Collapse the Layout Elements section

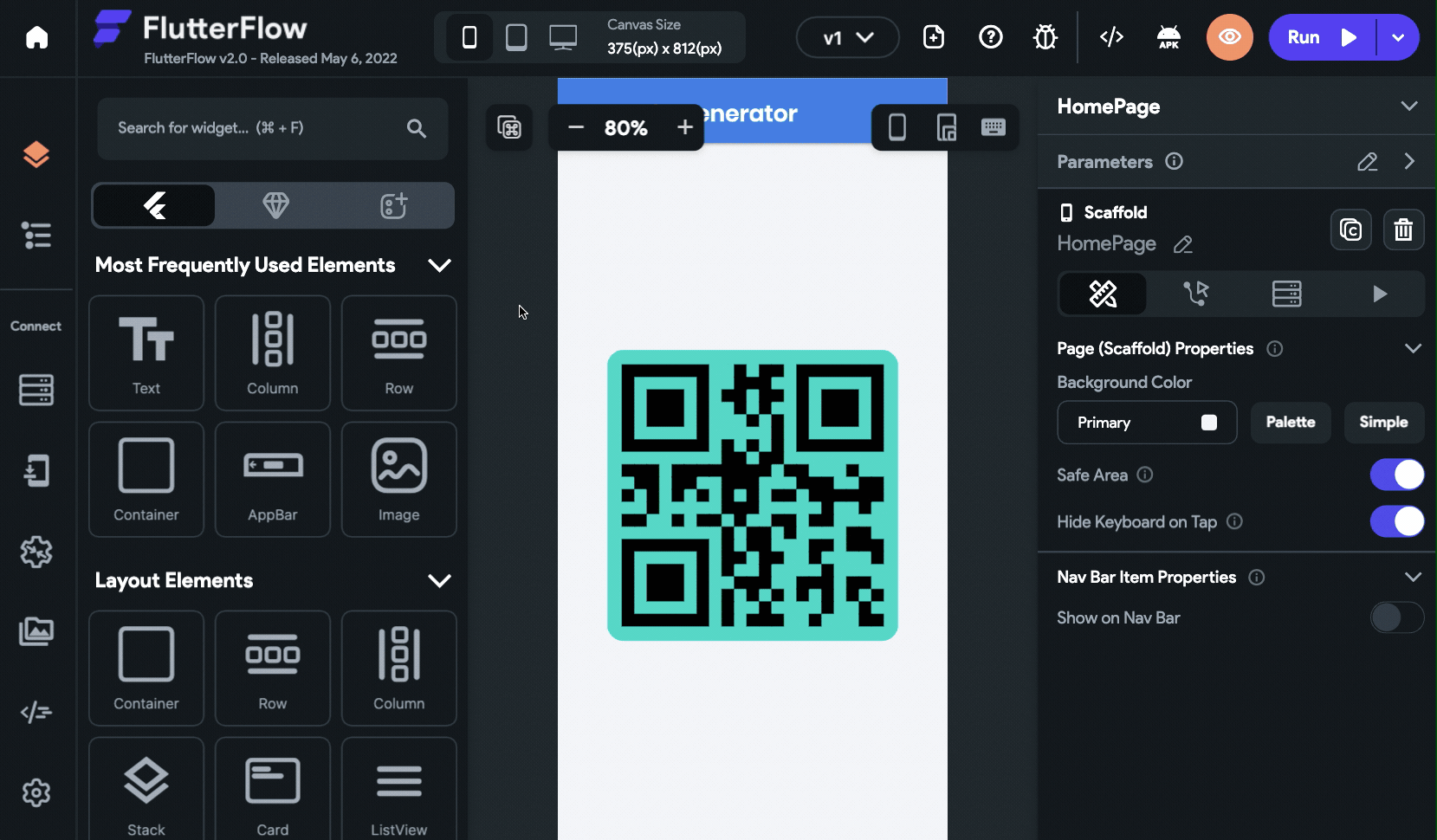point(440,580)
